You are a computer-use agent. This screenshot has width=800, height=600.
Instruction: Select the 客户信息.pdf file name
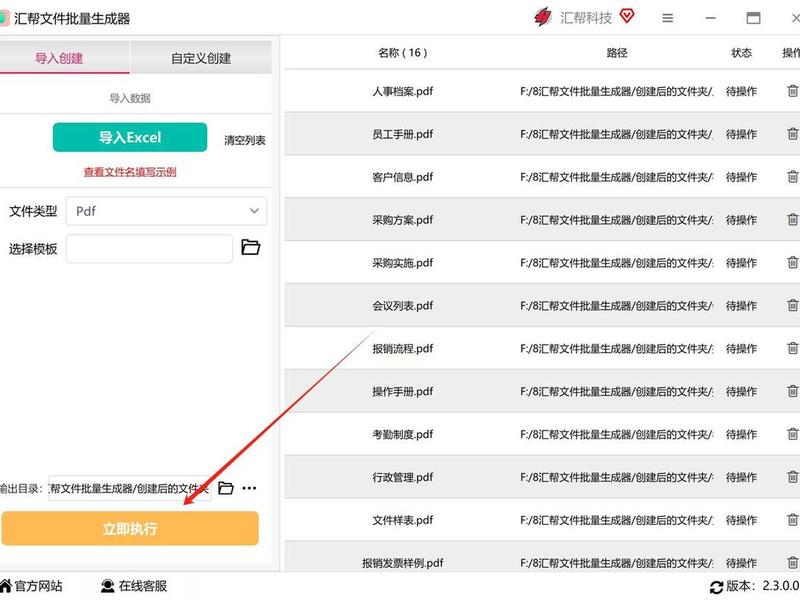click(x=403, y=177)
